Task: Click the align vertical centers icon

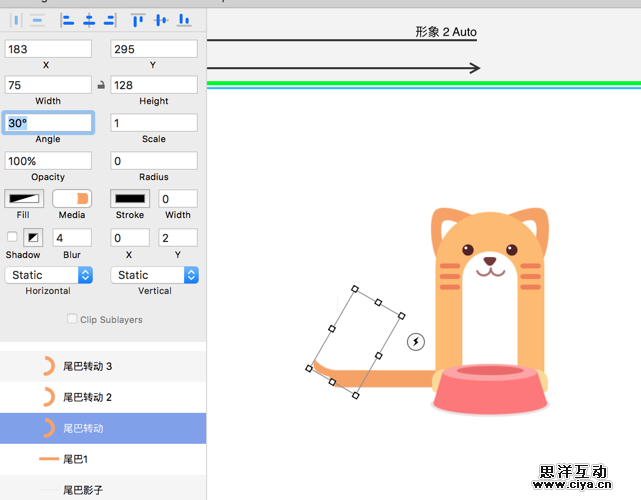Action: point(160,19)
